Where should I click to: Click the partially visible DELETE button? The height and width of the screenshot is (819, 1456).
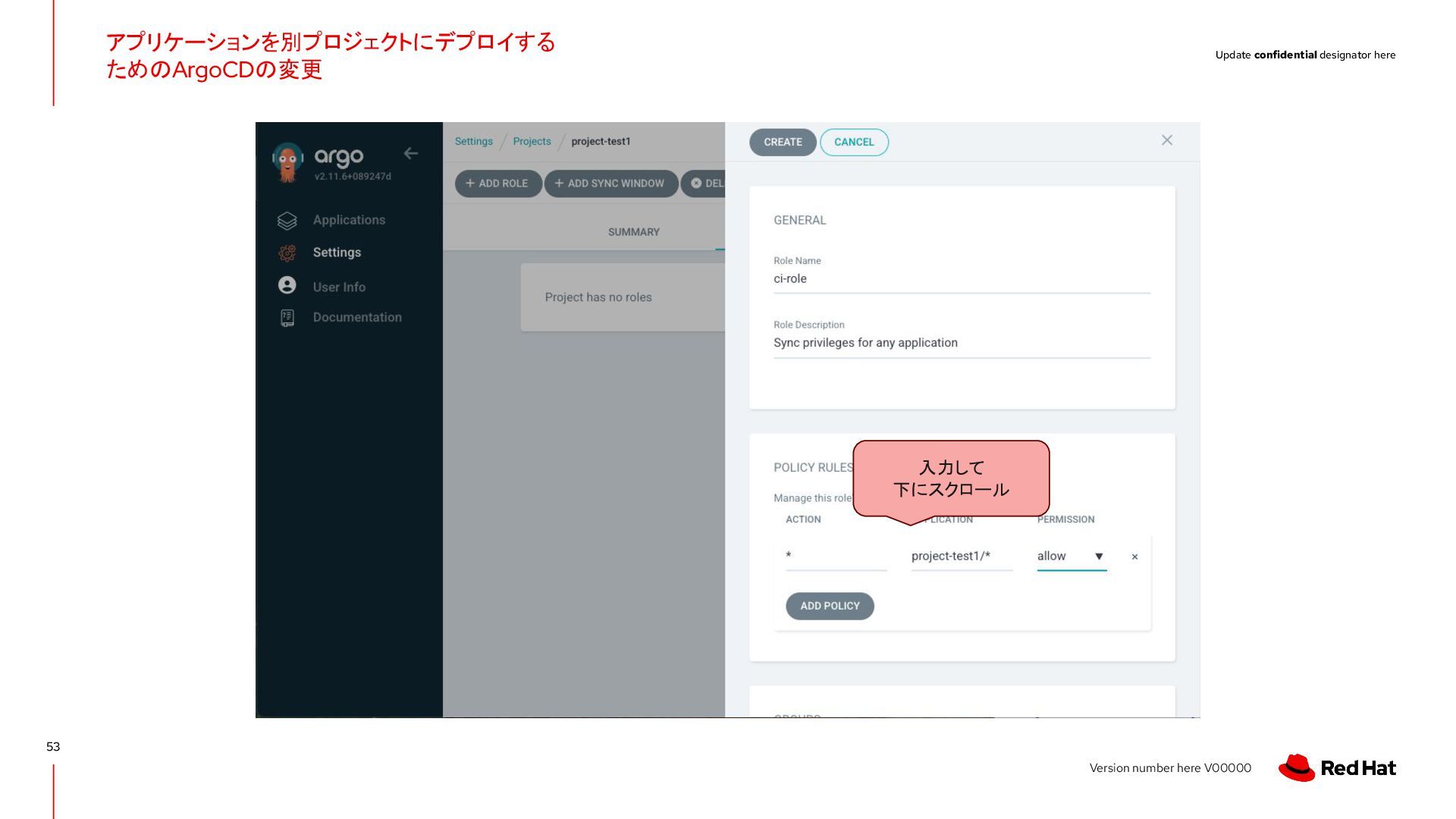(x=704, y=184)
